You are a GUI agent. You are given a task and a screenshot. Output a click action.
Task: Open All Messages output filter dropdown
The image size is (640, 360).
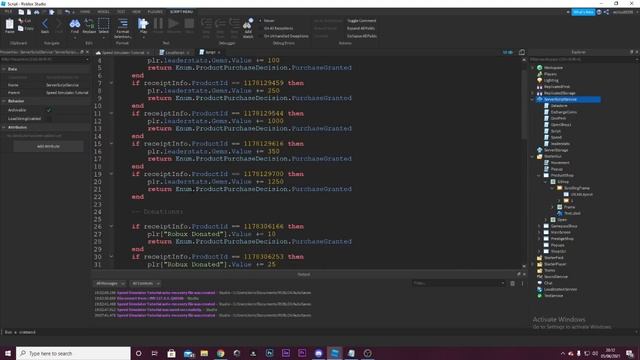[x=110, y=283]
